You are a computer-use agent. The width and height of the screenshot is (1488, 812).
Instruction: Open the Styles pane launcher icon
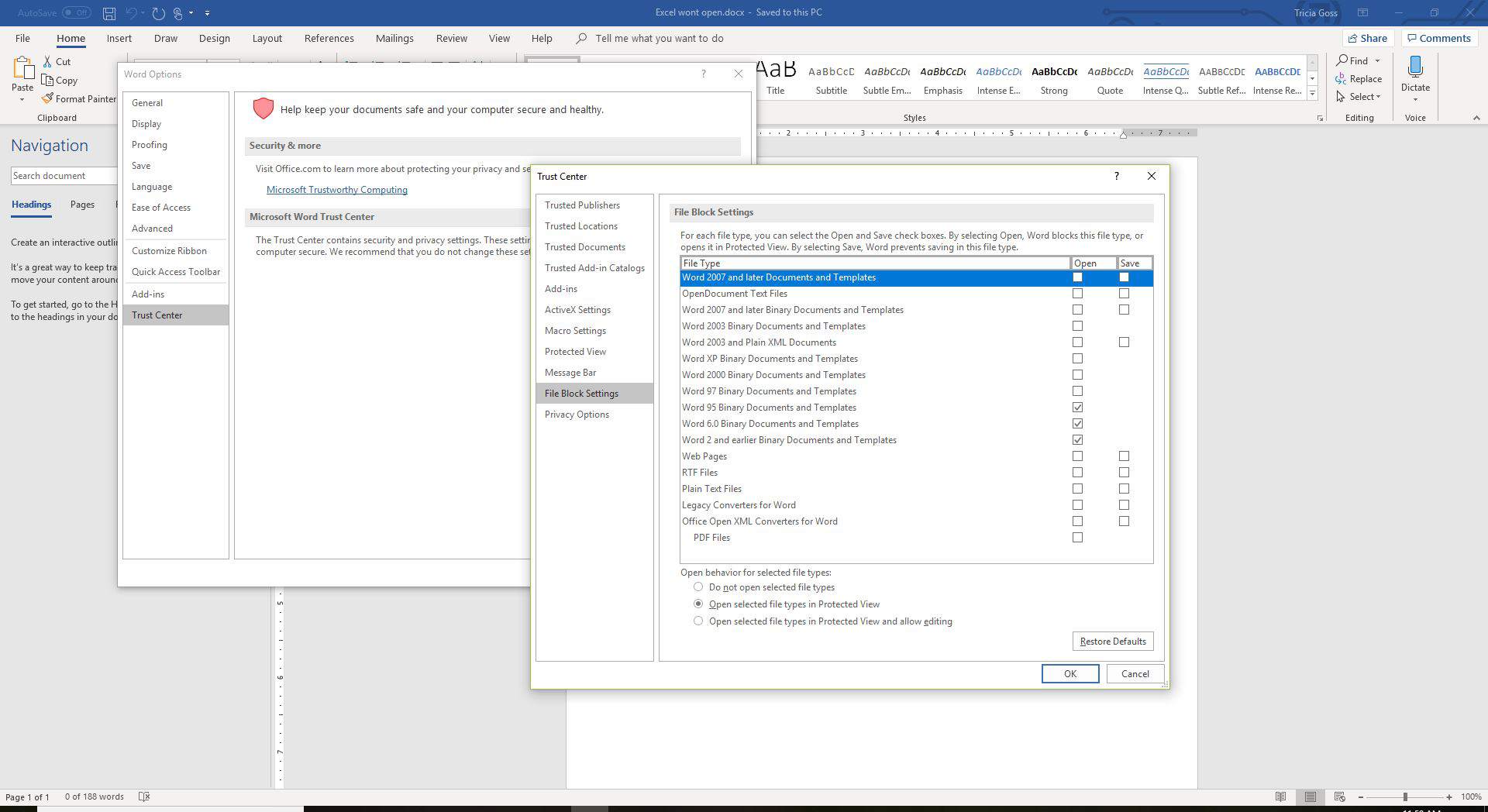point(1319,118)
